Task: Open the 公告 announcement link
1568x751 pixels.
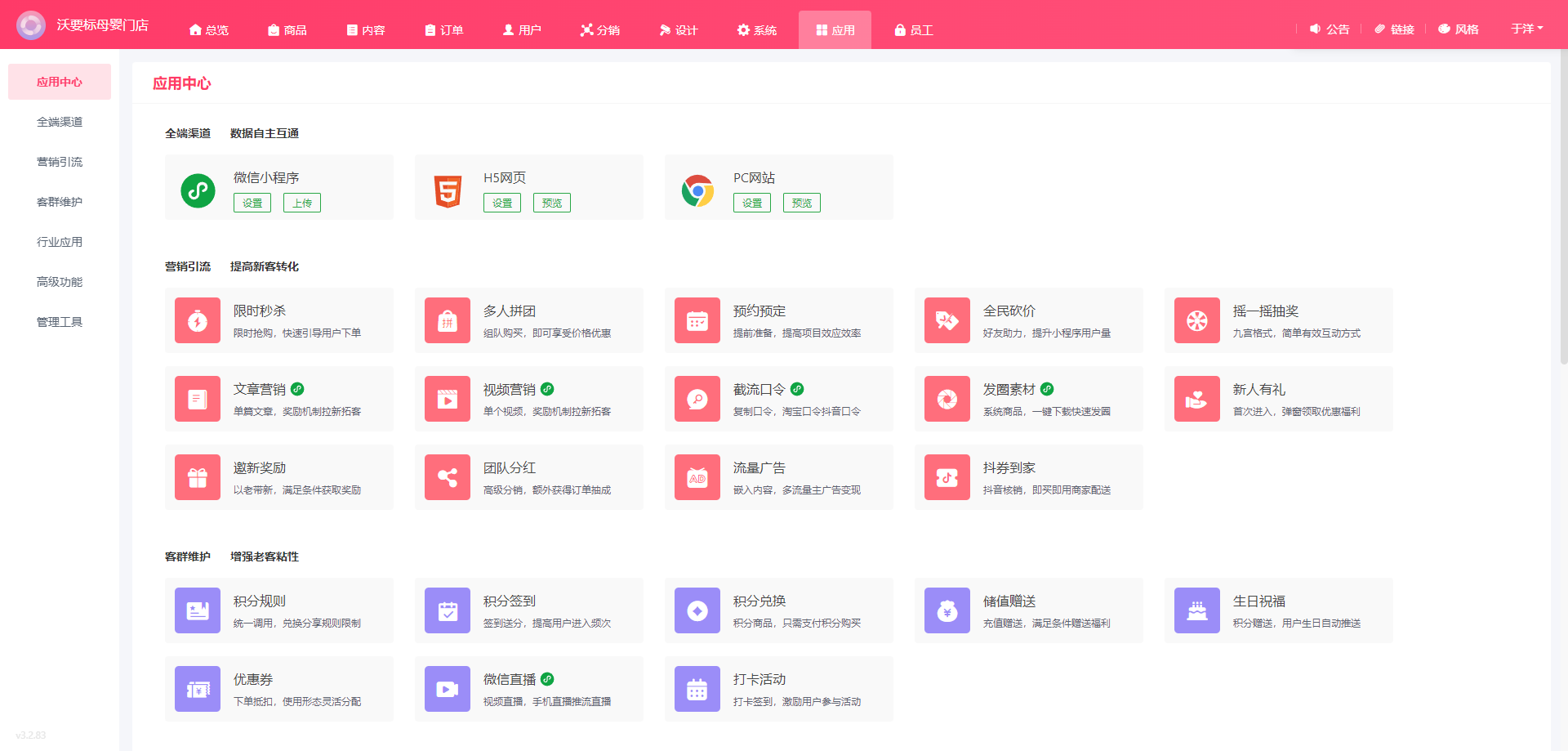Action: click(x=1330, y=29)
